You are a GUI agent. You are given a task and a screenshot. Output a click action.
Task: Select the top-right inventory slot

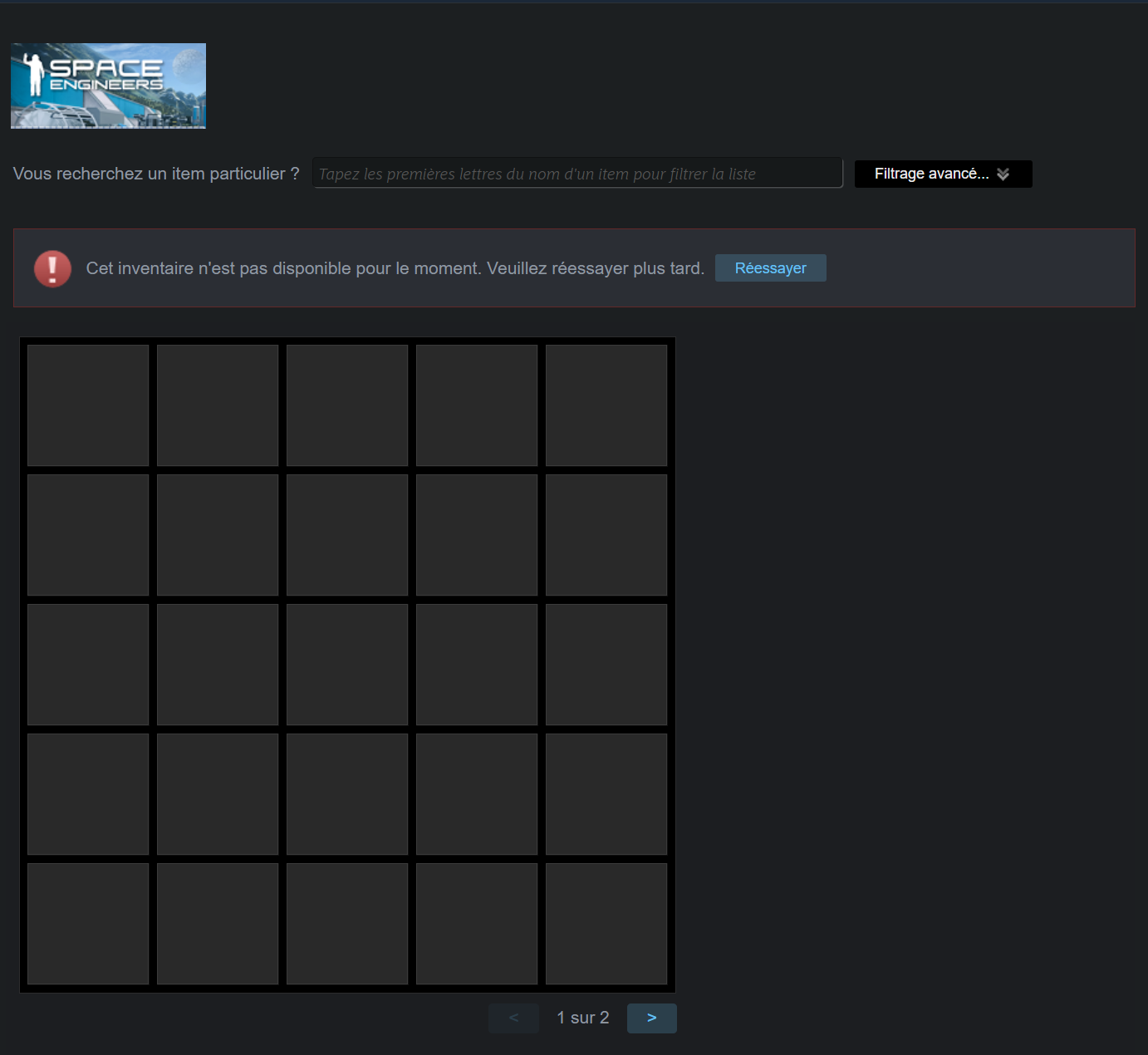(x=606, y=405)
